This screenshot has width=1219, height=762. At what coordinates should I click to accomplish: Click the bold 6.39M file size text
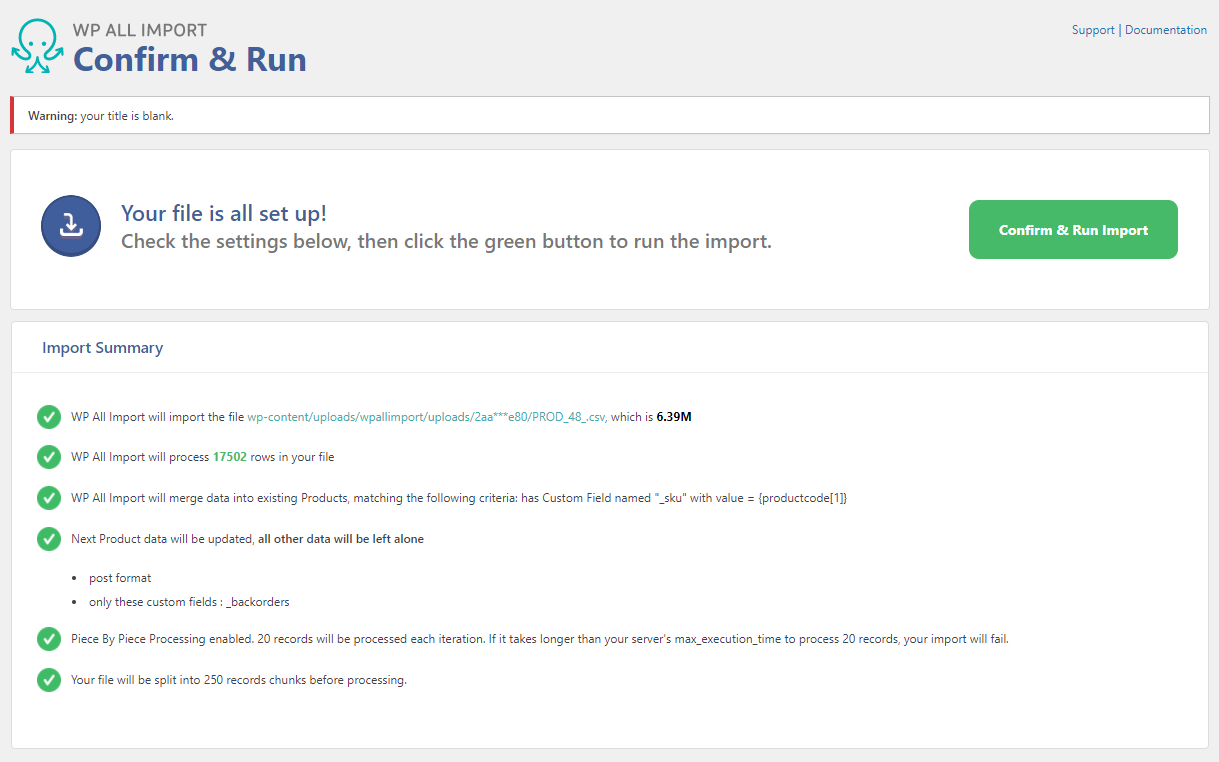673,417
